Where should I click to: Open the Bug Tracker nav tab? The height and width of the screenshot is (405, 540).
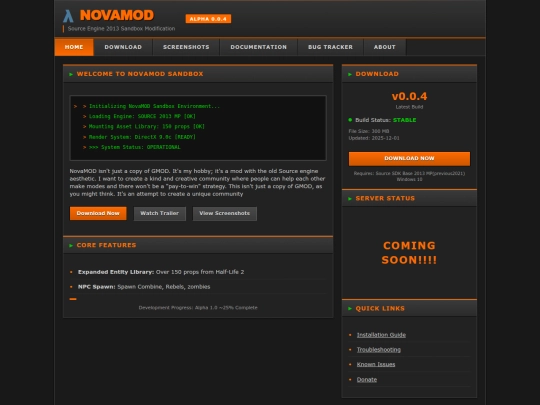(x=330, y=47)
